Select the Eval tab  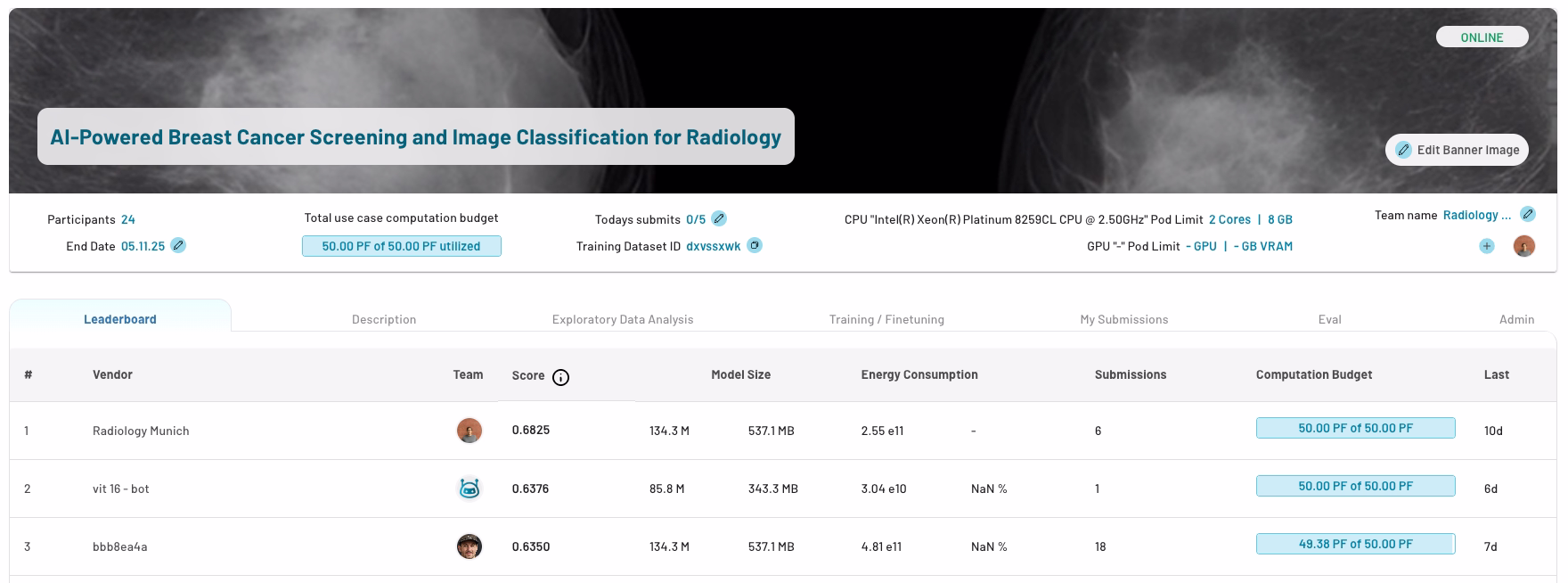[1329, 319]
